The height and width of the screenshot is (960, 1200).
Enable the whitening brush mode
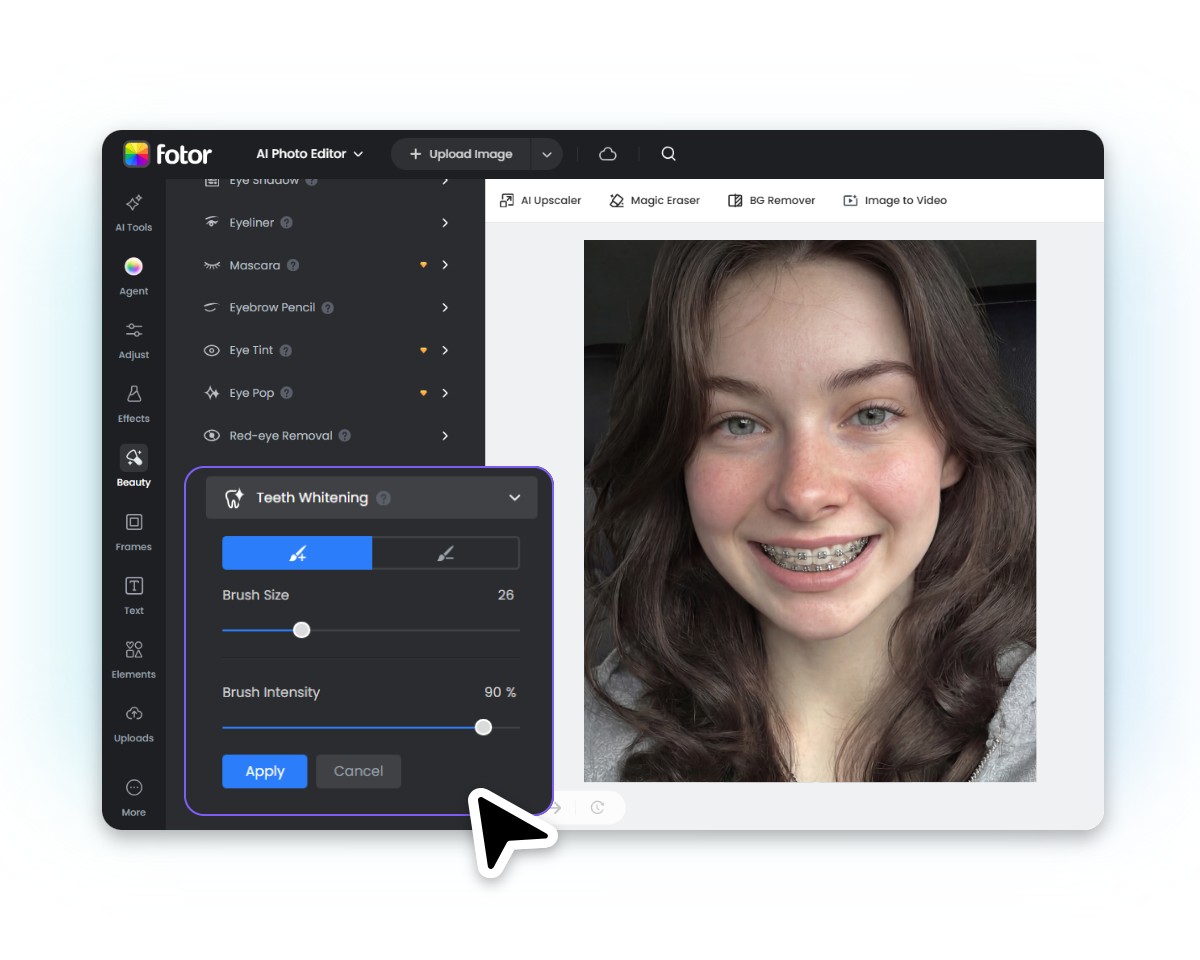296,552
